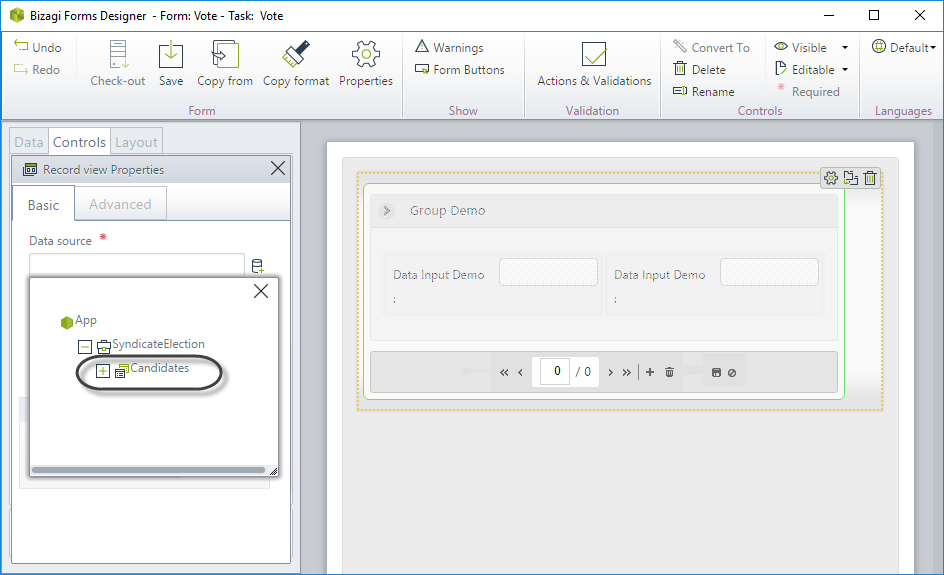Screen dimensions: 944x575
Task: Save the form
Action: (171, 63)
